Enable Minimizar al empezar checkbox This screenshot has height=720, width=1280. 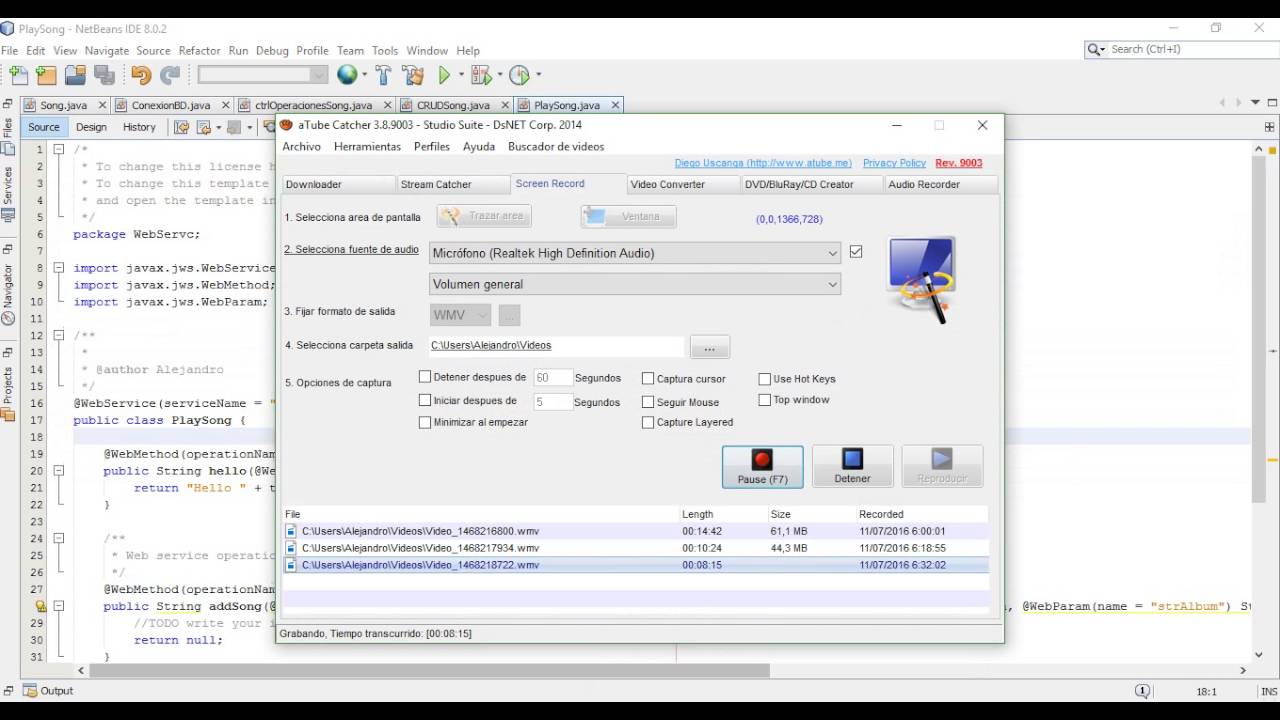pyautogui.click(x=425, y=422)
